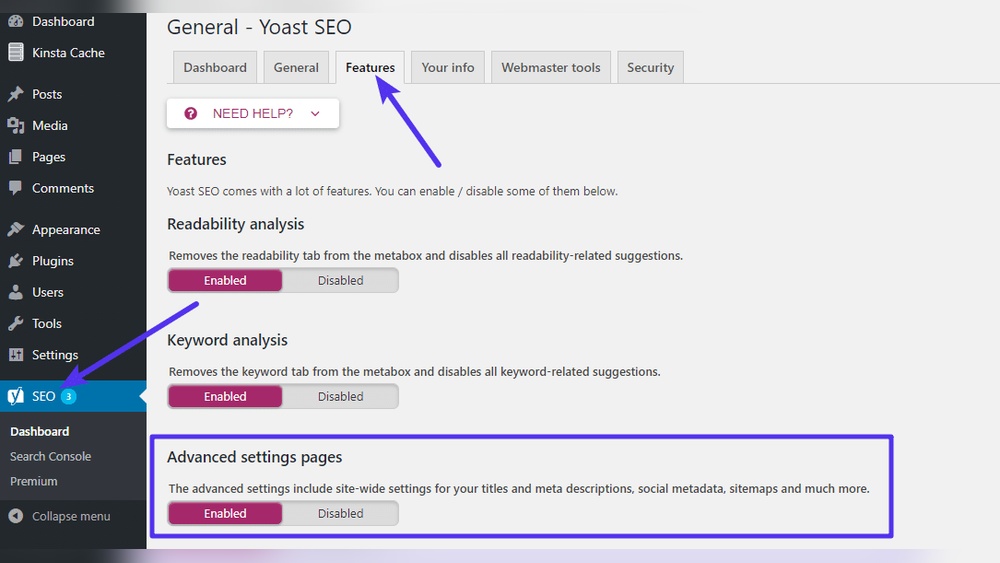Screen dimensions: 1000x563
Task: Click the Kinsta Cache server icon
Action: click(x=16, y=52)
